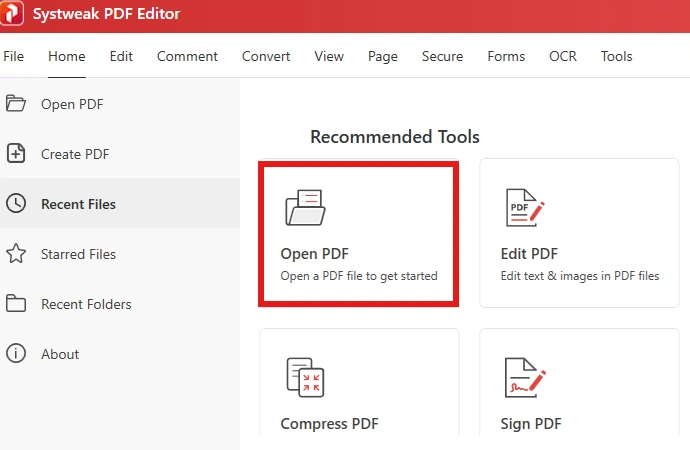This screenshot has width=690, height=450.
Task: Click the Compress PDF arrows icon
Action: point(305,377)
